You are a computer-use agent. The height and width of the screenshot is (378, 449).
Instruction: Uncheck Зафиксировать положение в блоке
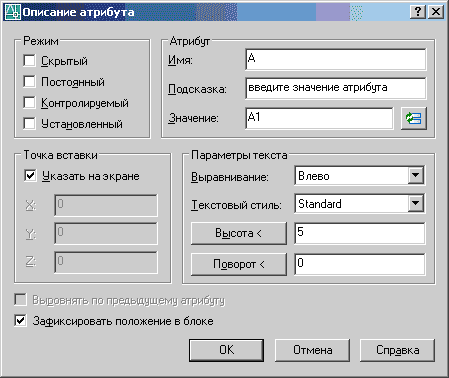20,321
